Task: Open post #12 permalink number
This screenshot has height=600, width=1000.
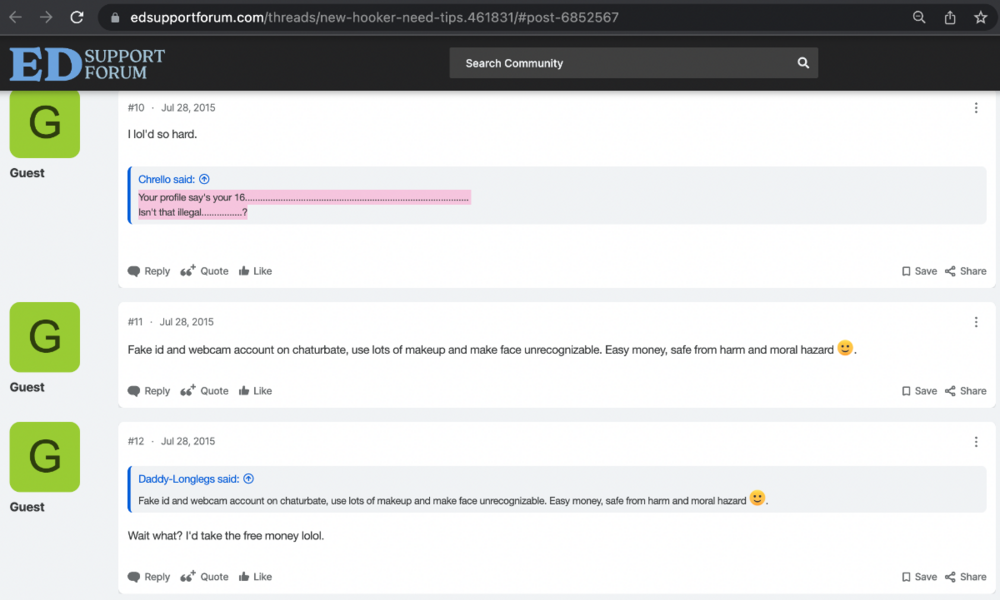Action: click(x=136, y=441)
